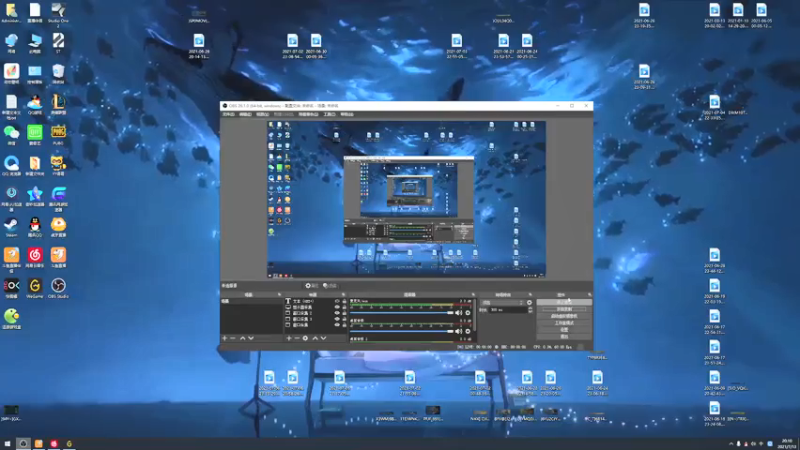
Task: Move the selected source up
Action: tap(315, 338)
